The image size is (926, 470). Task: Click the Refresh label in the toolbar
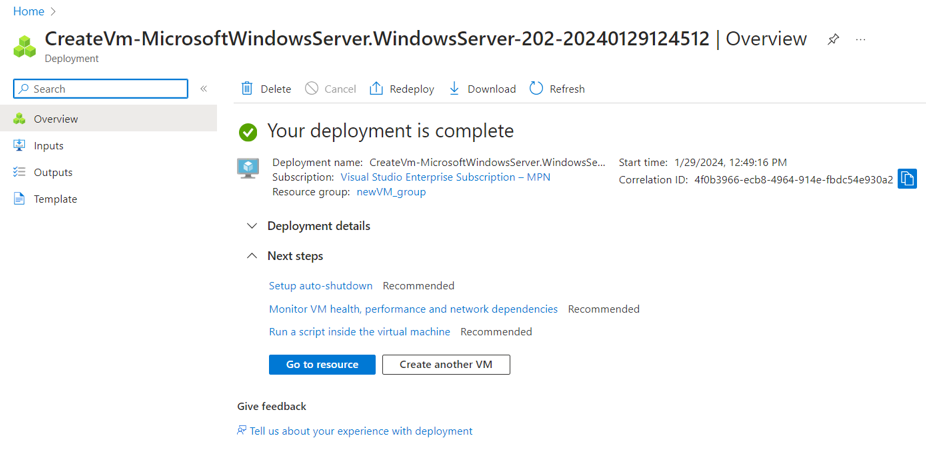coord(567,89)
